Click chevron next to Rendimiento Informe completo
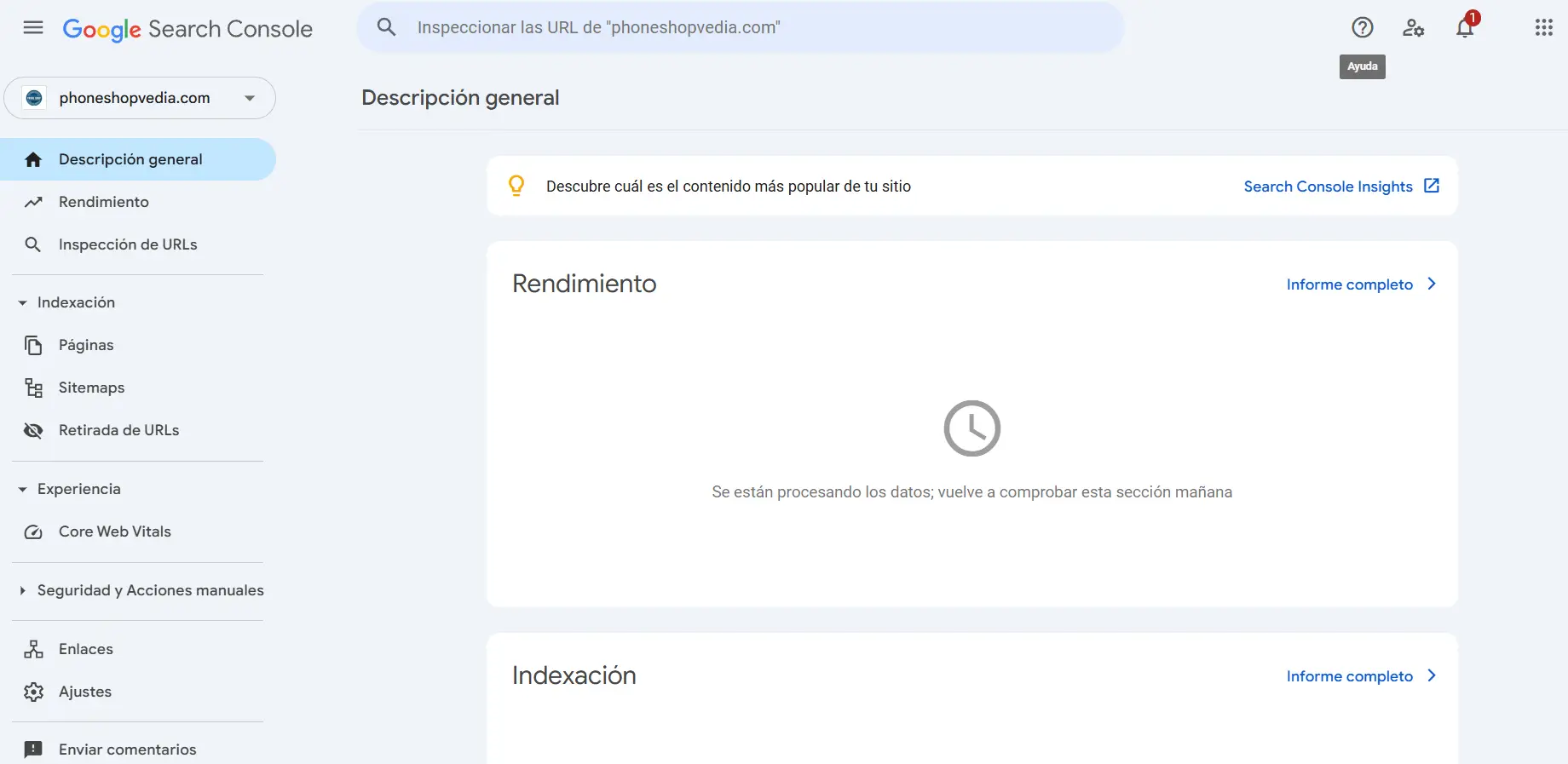The image size is (1568, 764). coord(1432,284)
